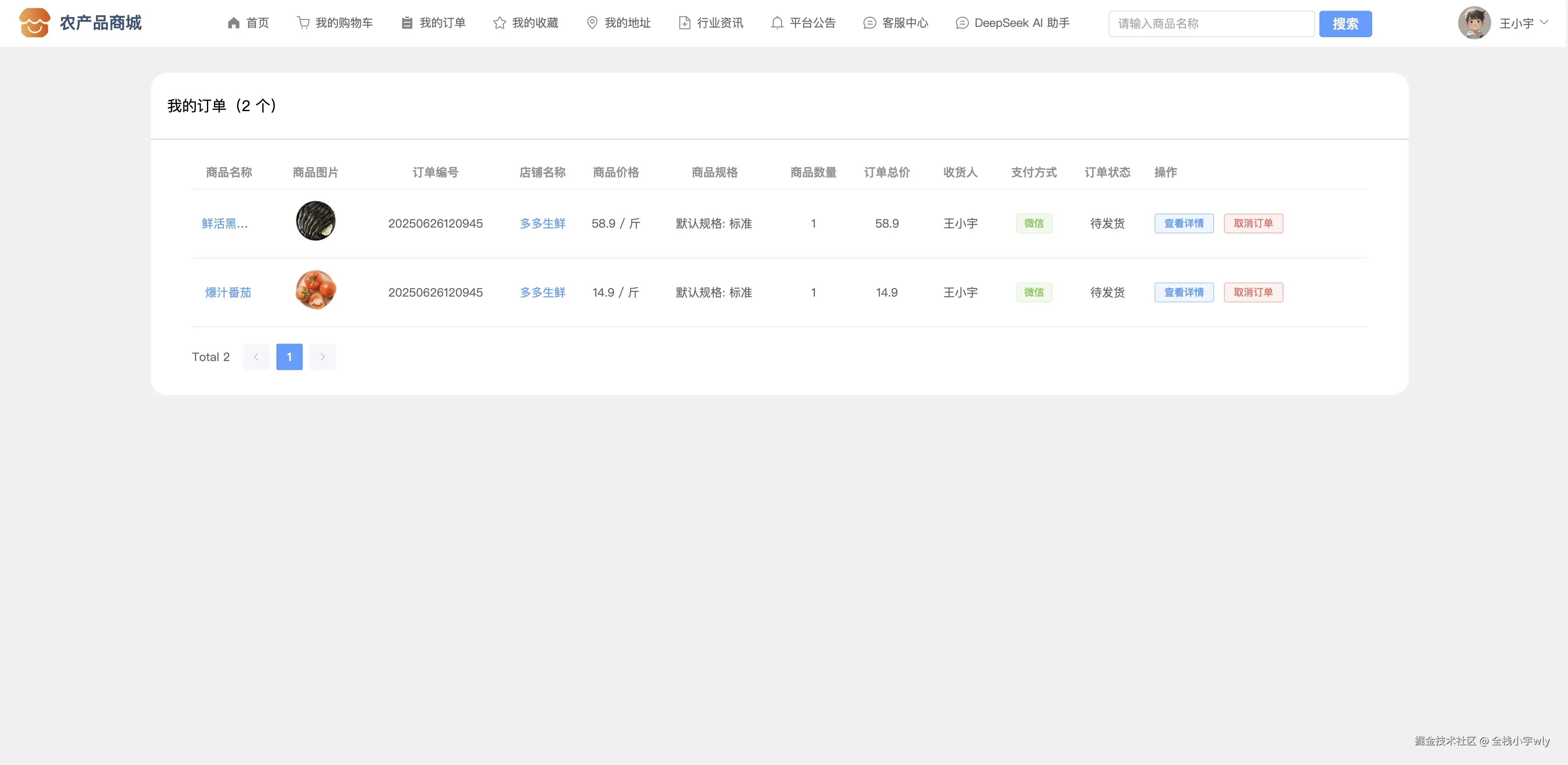This screenshot has height=765, width=1568.
Task: Open the 多多生鲜 shop link in first row
Action: coord(542,223)
